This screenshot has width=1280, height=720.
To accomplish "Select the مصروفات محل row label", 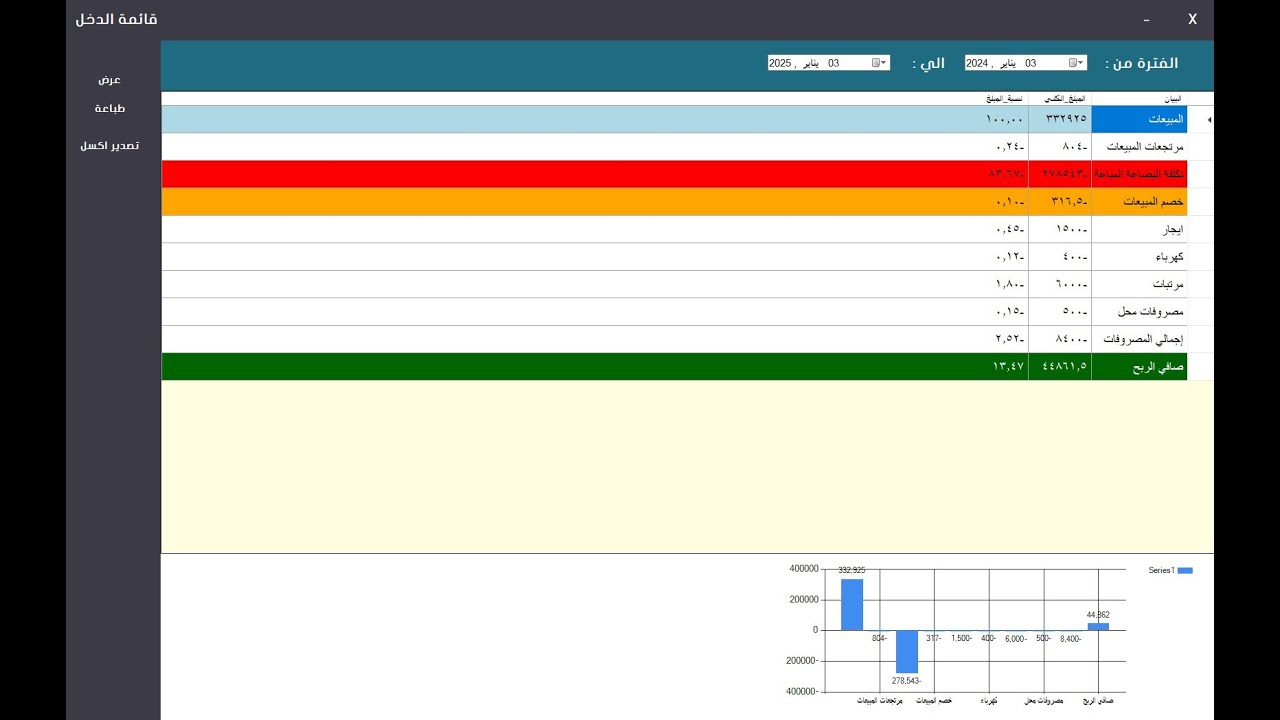I will [1139, 312].
